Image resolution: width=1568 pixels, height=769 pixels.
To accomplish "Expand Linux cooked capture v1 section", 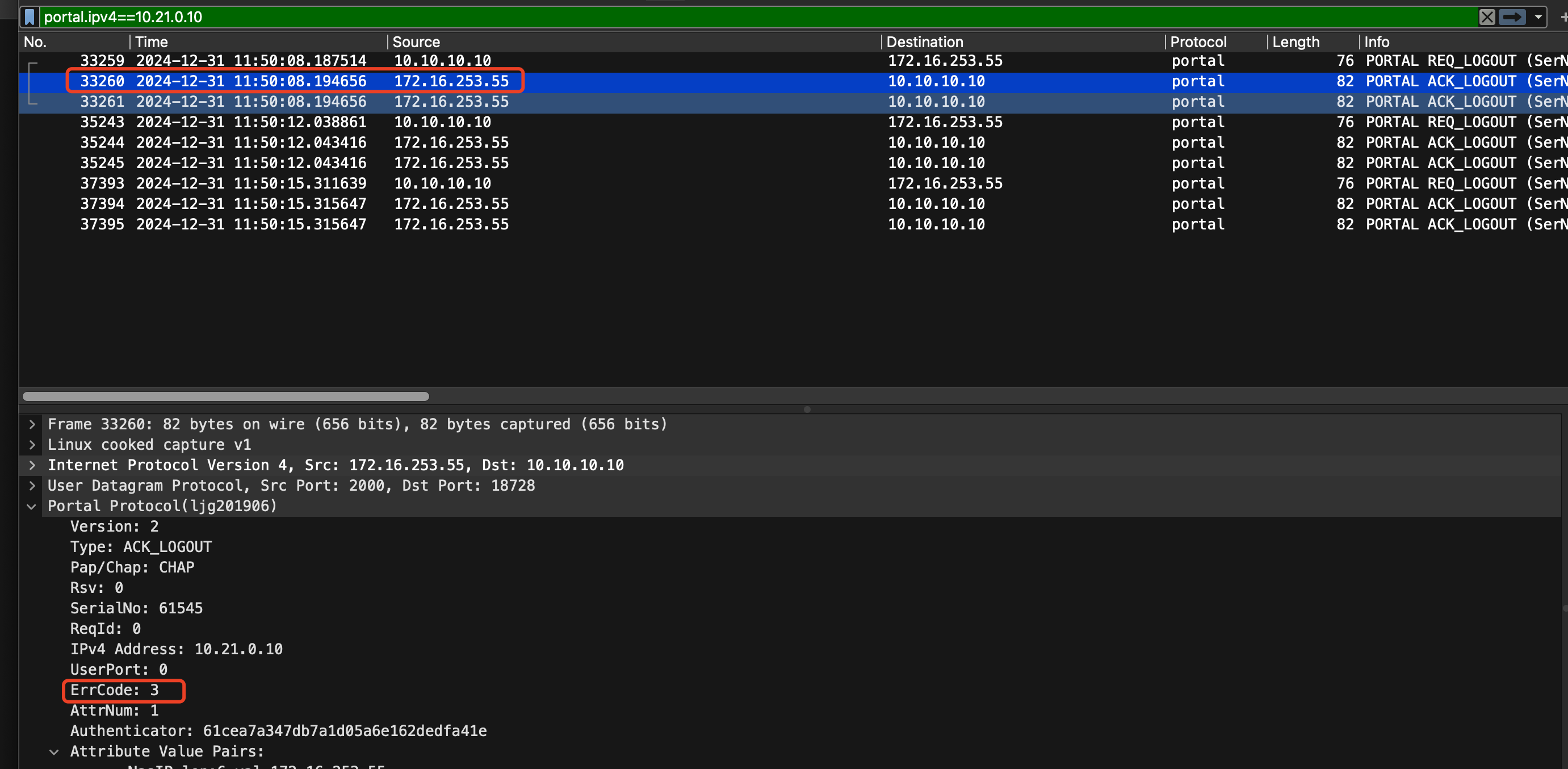I will (x=32, y=445).
